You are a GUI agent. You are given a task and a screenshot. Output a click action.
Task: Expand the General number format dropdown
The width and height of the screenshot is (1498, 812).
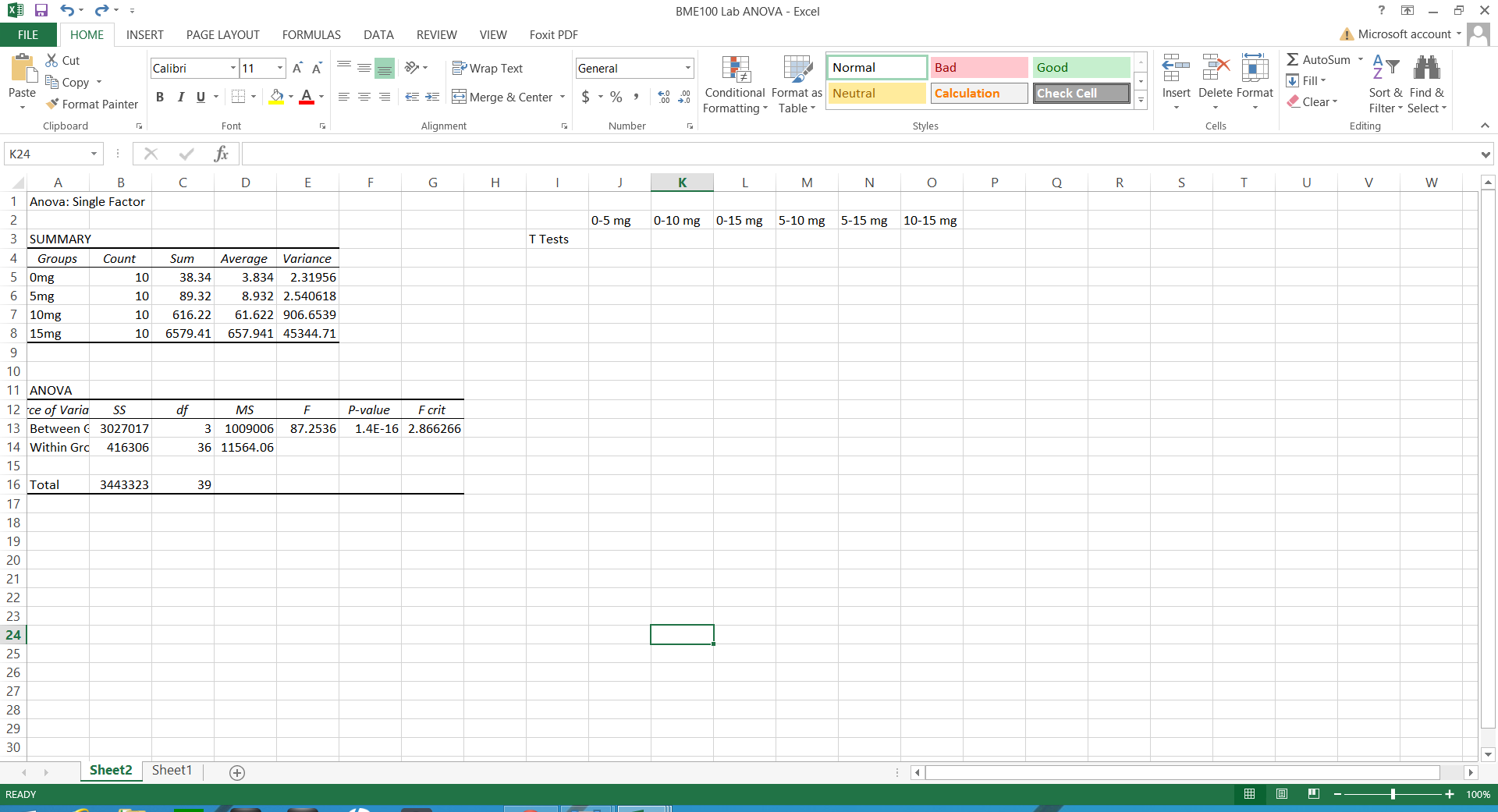click(687, 69)
